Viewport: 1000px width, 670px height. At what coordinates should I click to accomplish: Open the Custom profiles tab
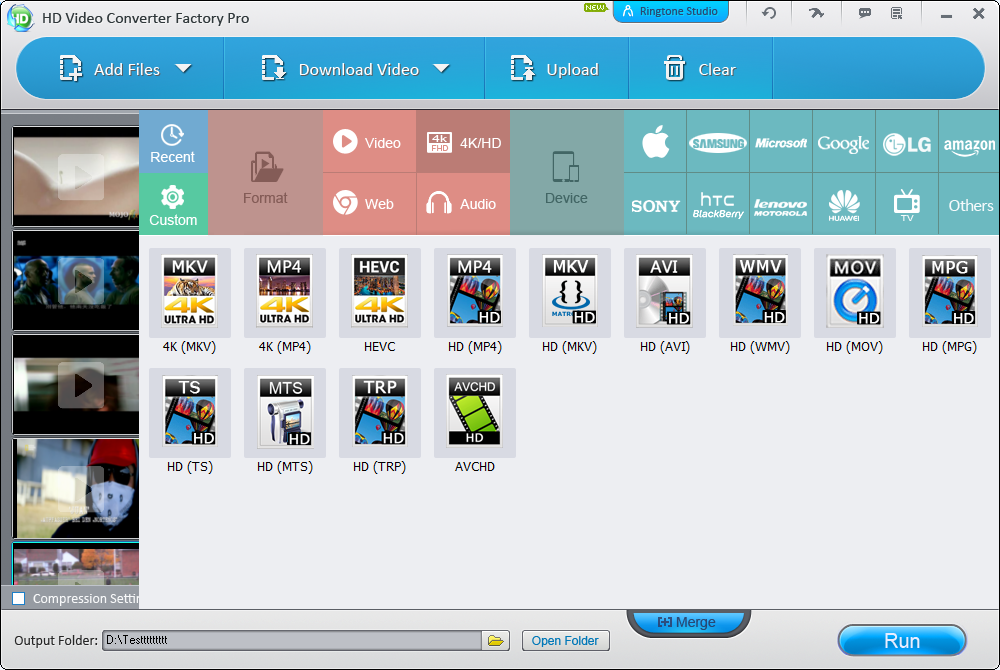[173, 204]
